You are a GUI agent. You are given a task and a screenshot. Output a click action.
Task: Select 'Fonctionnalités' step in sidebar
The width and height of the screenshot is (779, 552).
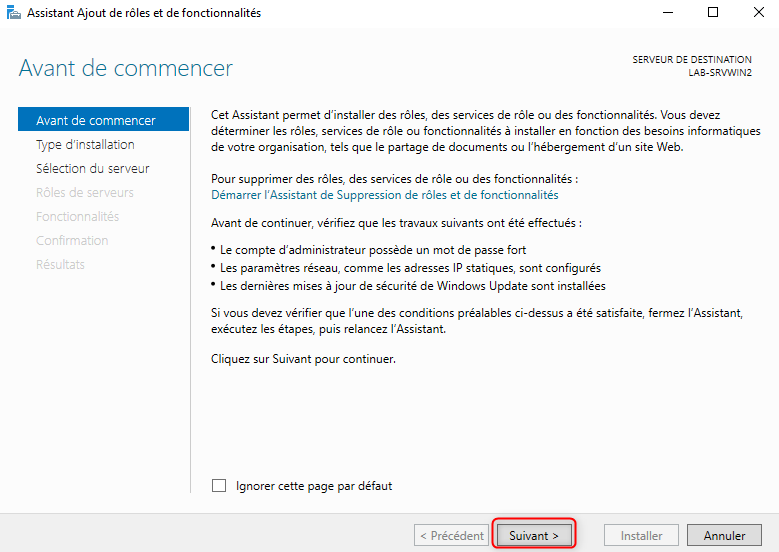(78, 217)
